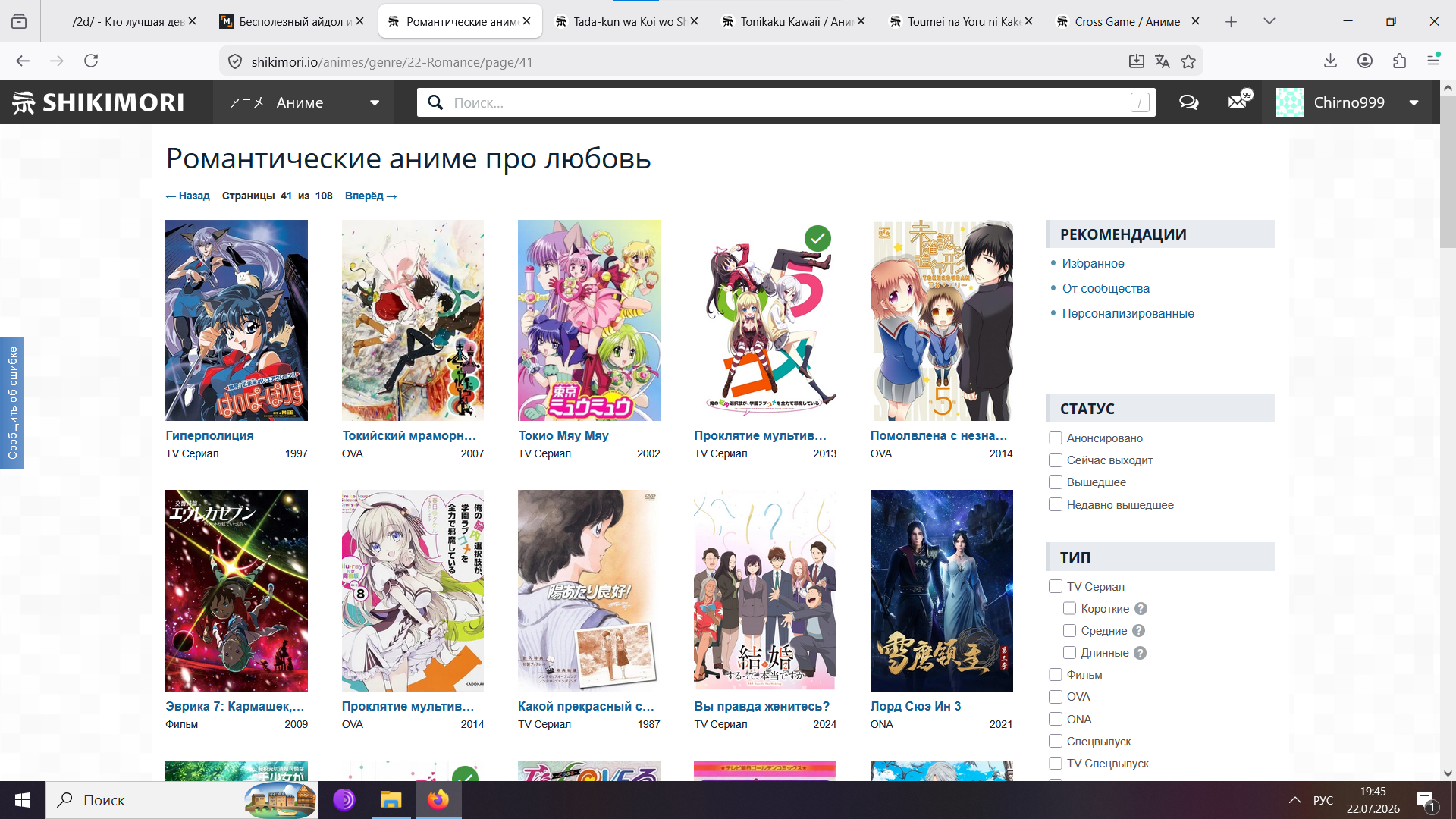
Task: Open File Explorer from the taskbar
Action: pos(391,800)
